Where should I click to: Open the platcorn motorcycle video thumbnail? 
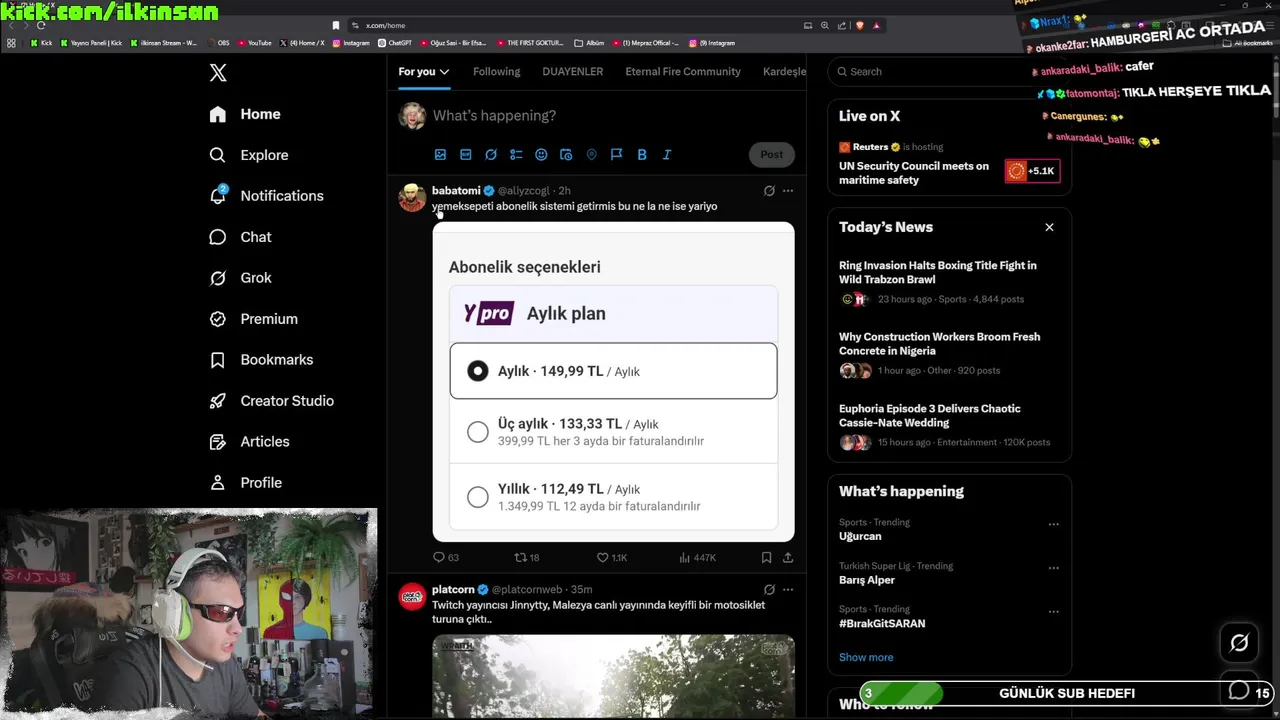click(x=613, y=677)
